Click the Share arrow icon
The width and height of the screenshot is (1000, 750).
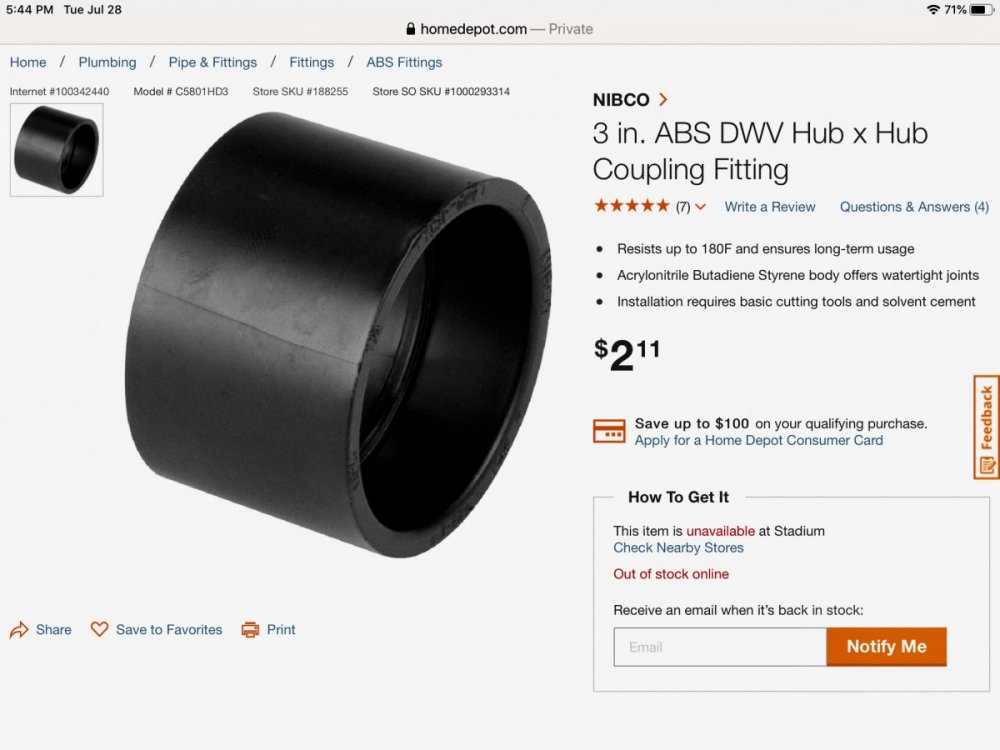[x=19, y=630]
